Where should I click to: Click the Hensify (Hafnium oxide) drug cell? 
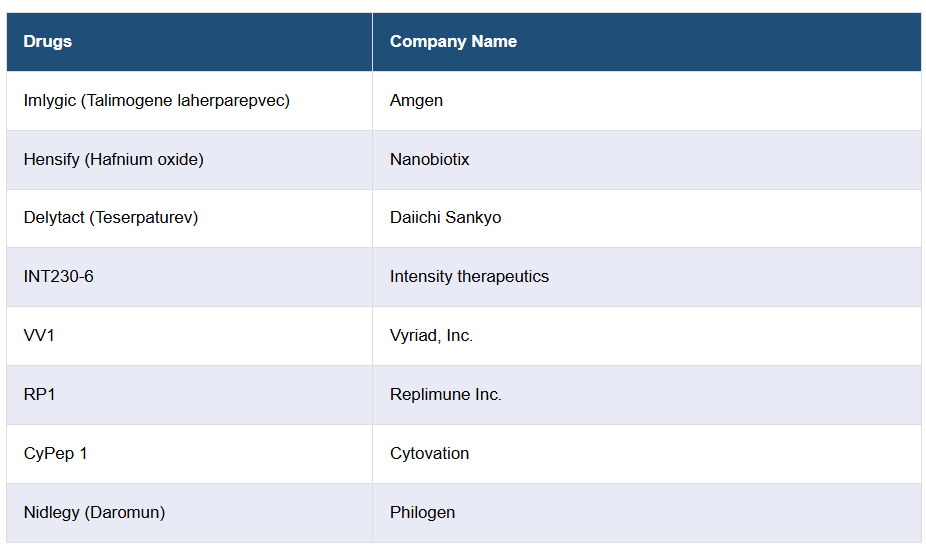pos(113,160)
